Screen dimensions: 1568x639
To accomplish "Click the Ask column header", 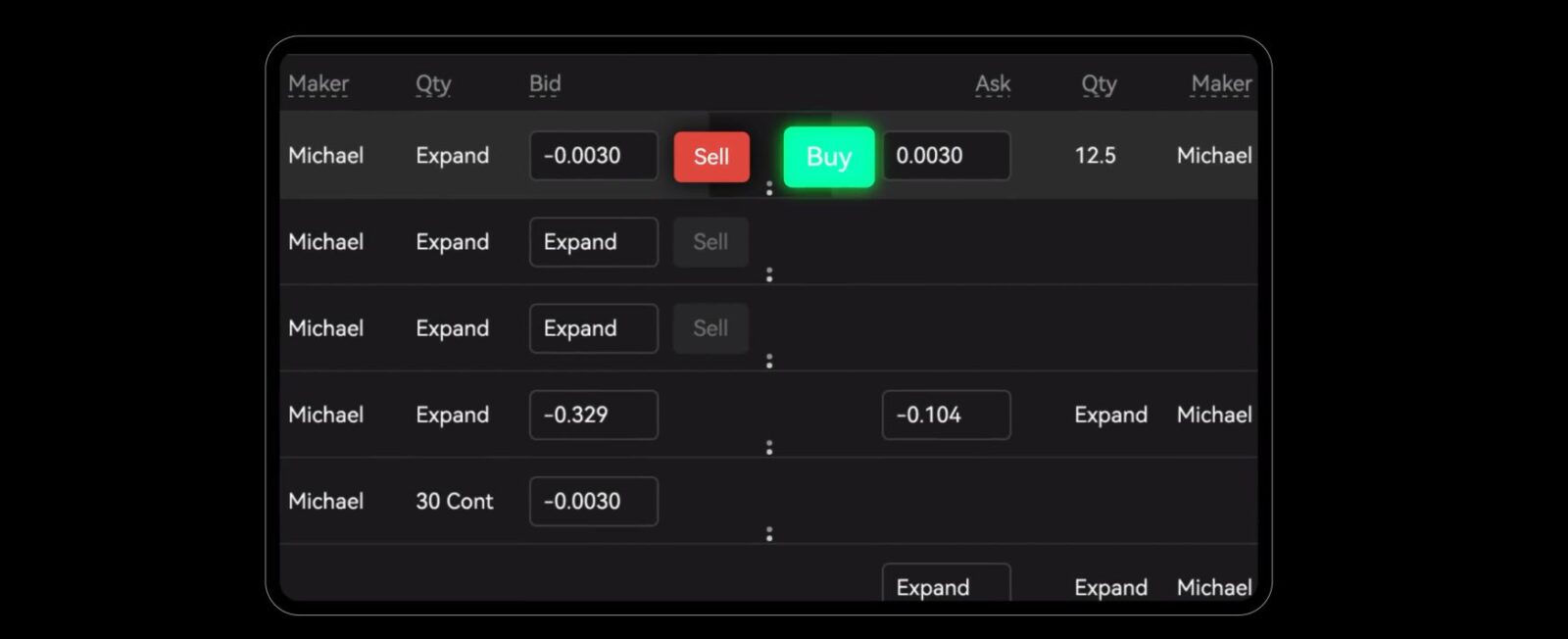I will coord(993,84).
